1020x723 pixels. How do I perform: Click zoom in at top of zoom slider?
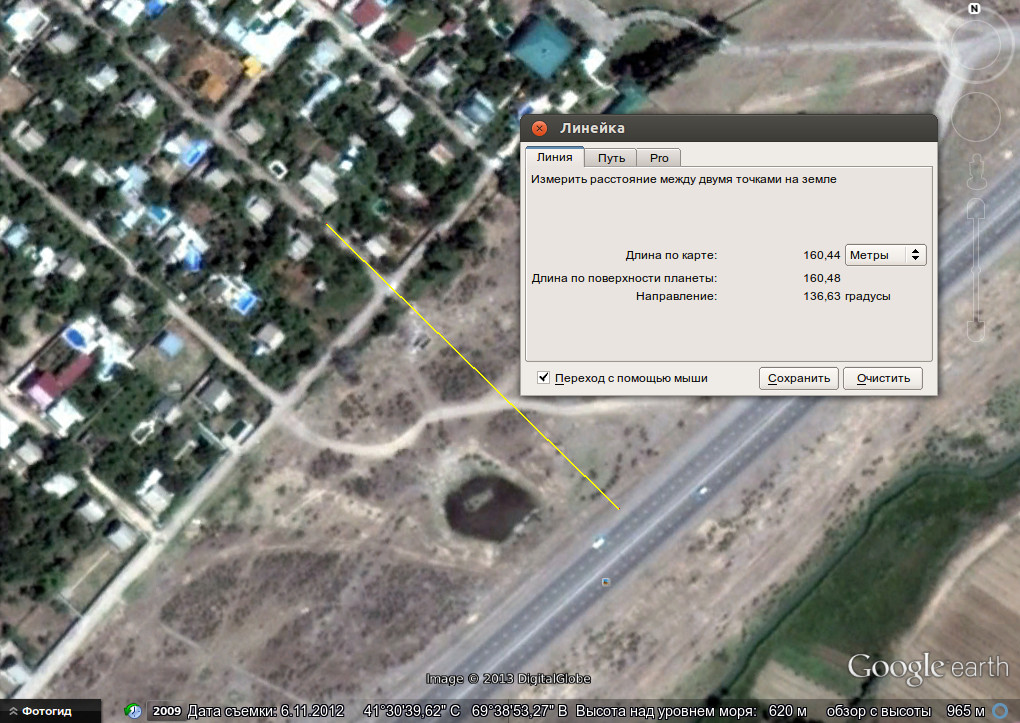click(x=977, y=208)
